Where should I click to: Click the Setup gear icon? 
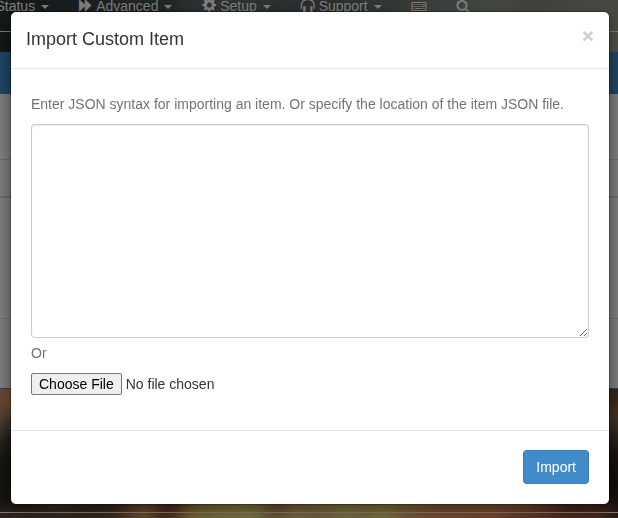pos(209,6)
